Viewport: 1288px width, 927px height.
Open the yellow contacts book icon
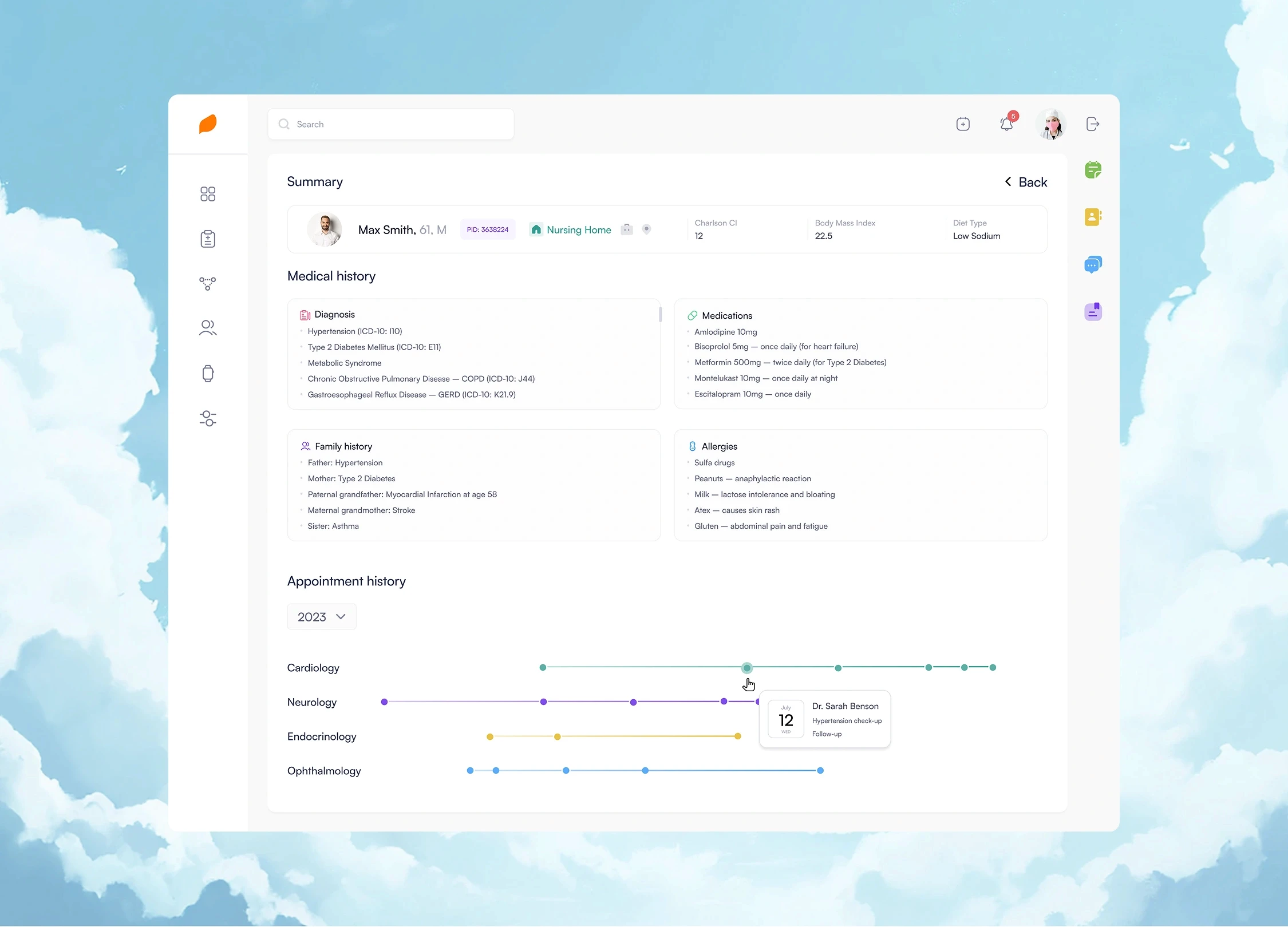tap(1093, 217)
